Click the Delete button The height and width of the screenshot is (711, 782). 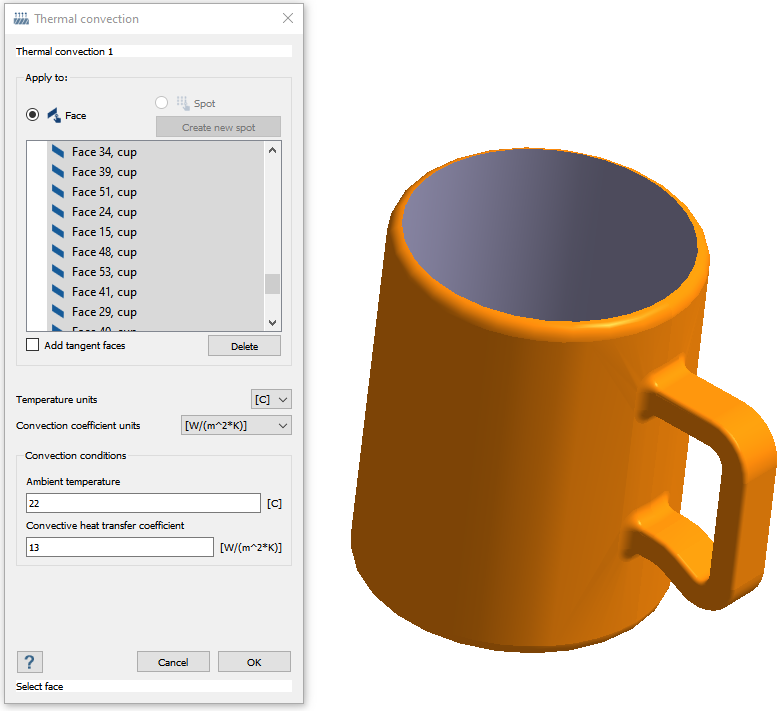[244, 346]
